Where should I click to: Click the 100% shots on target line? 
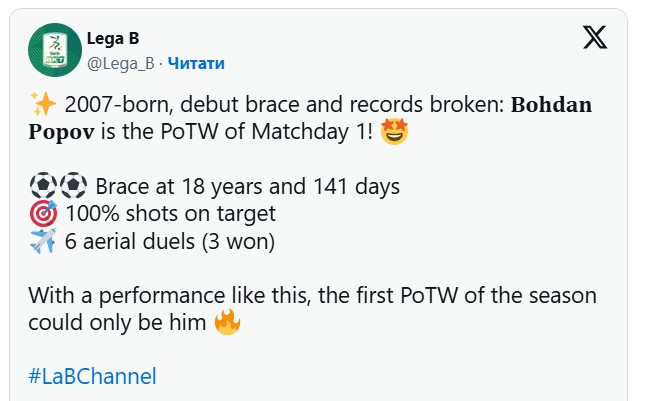[170, 213]
